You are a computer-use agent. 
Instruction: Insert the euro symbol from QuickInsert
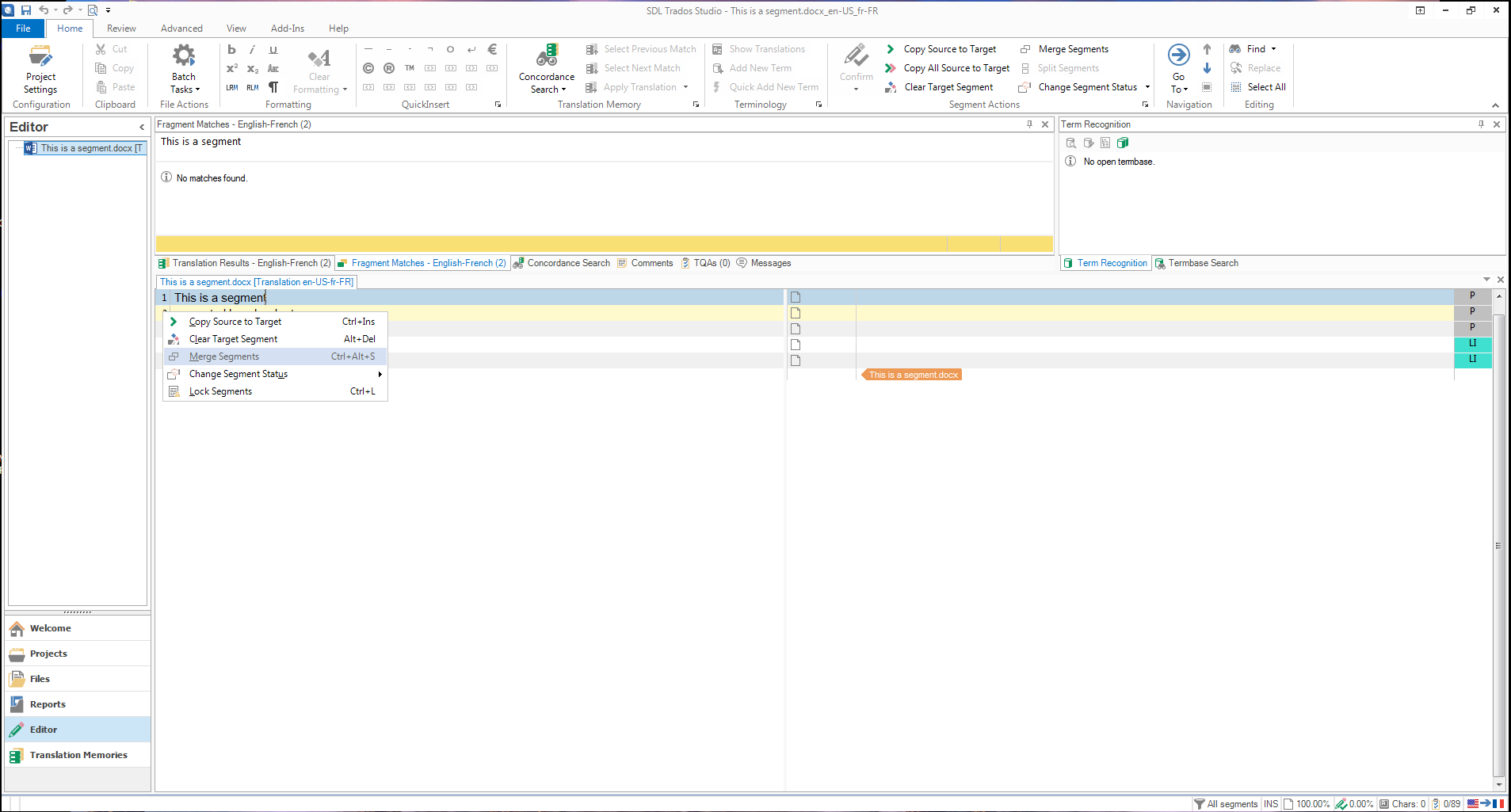[492, 49]
